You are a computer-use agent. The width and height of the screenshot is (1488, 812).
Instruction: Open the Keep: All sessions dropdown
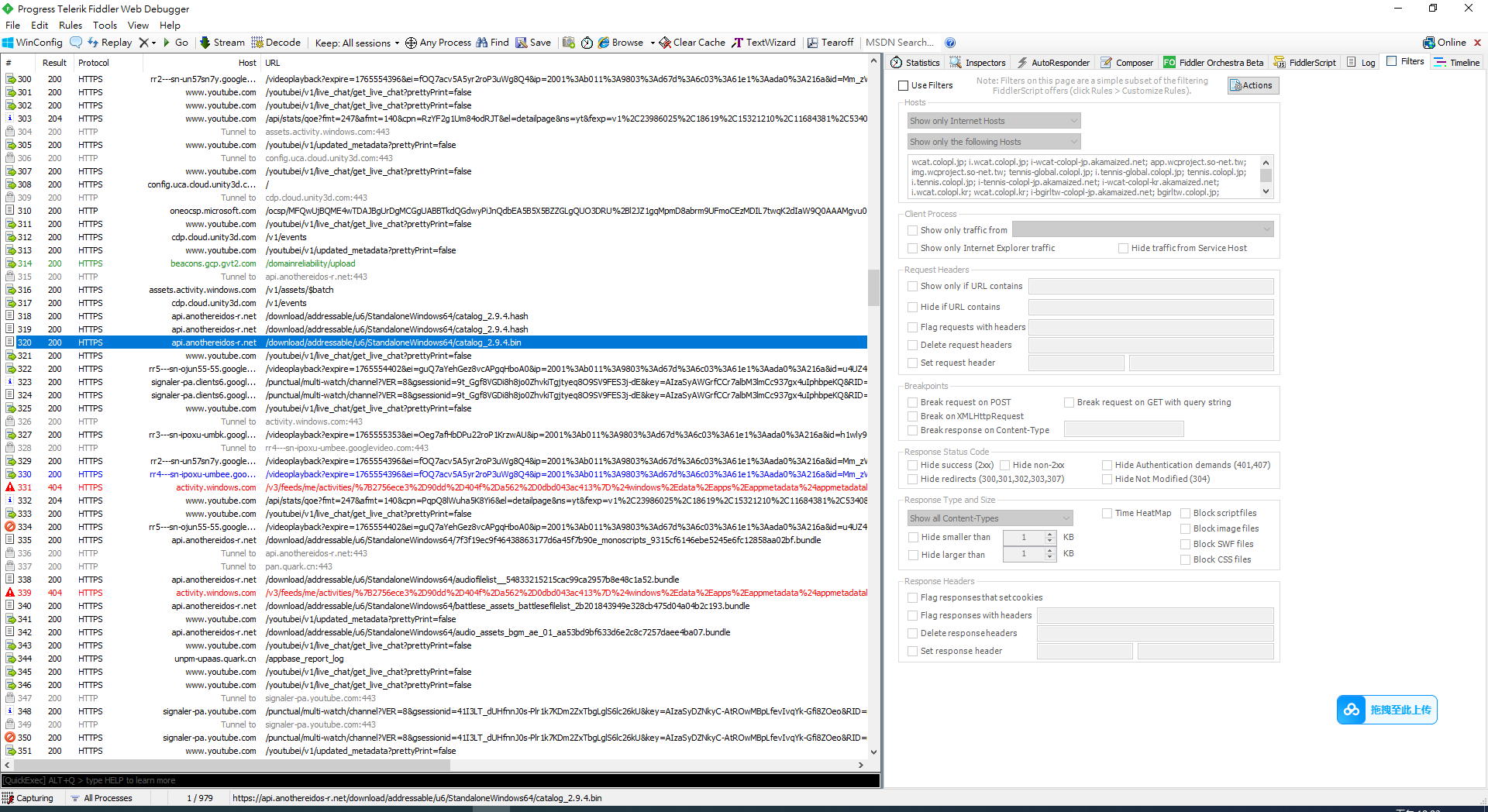pos(356,43)
